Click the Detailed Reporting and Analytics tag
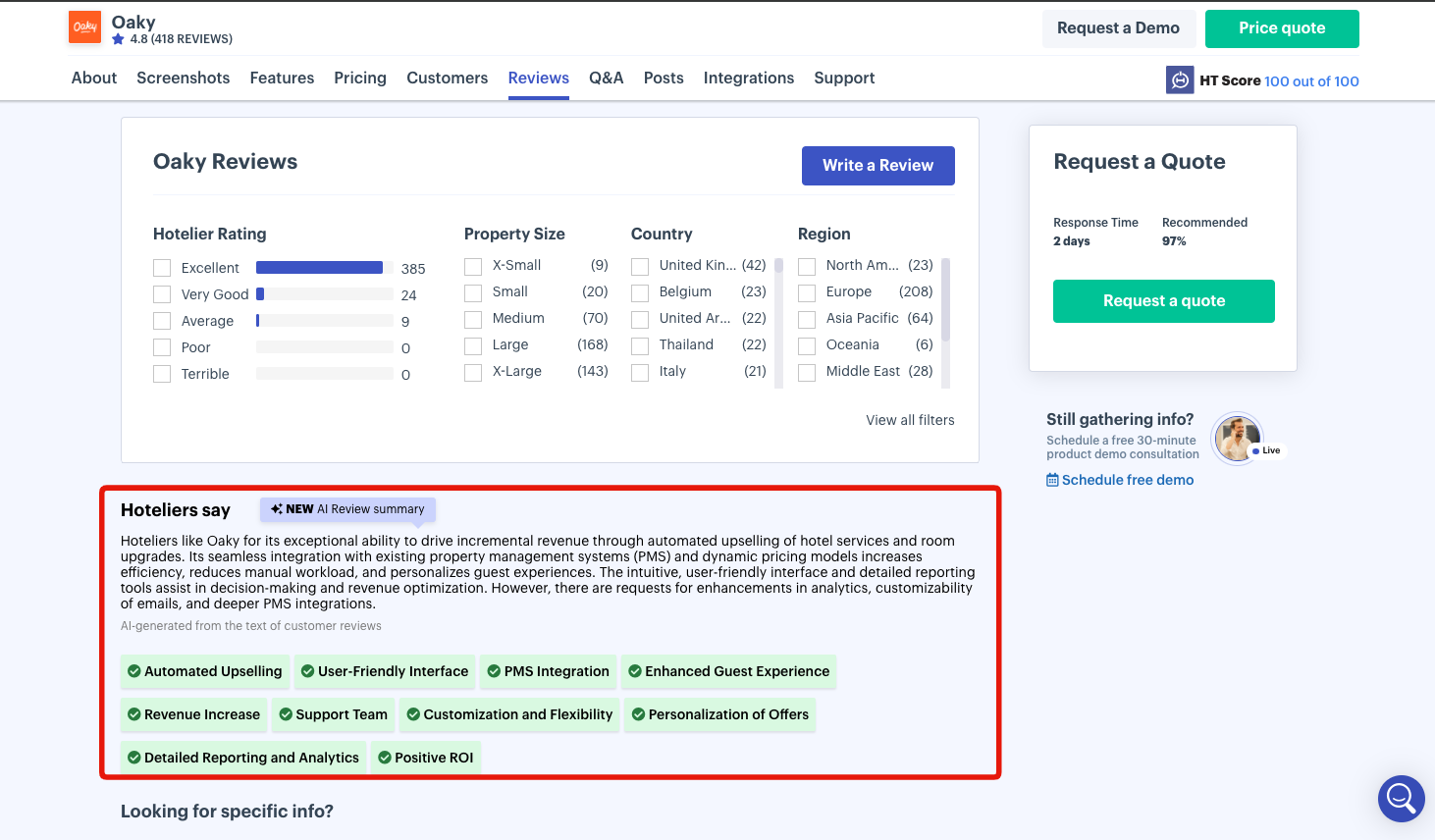The width and height of the screenshot is (1435, 840). (x=243, y=758)
